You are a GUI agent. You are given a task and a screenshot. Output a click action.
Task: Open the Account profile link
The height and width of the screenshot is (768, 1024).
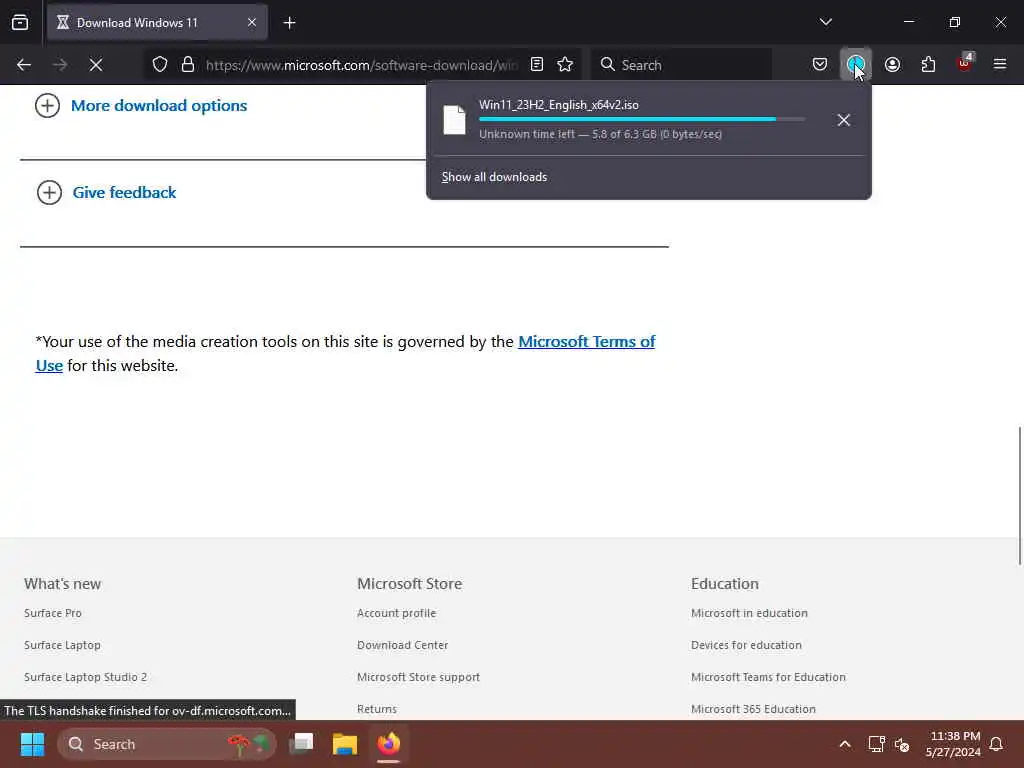(x=396, y=613)
